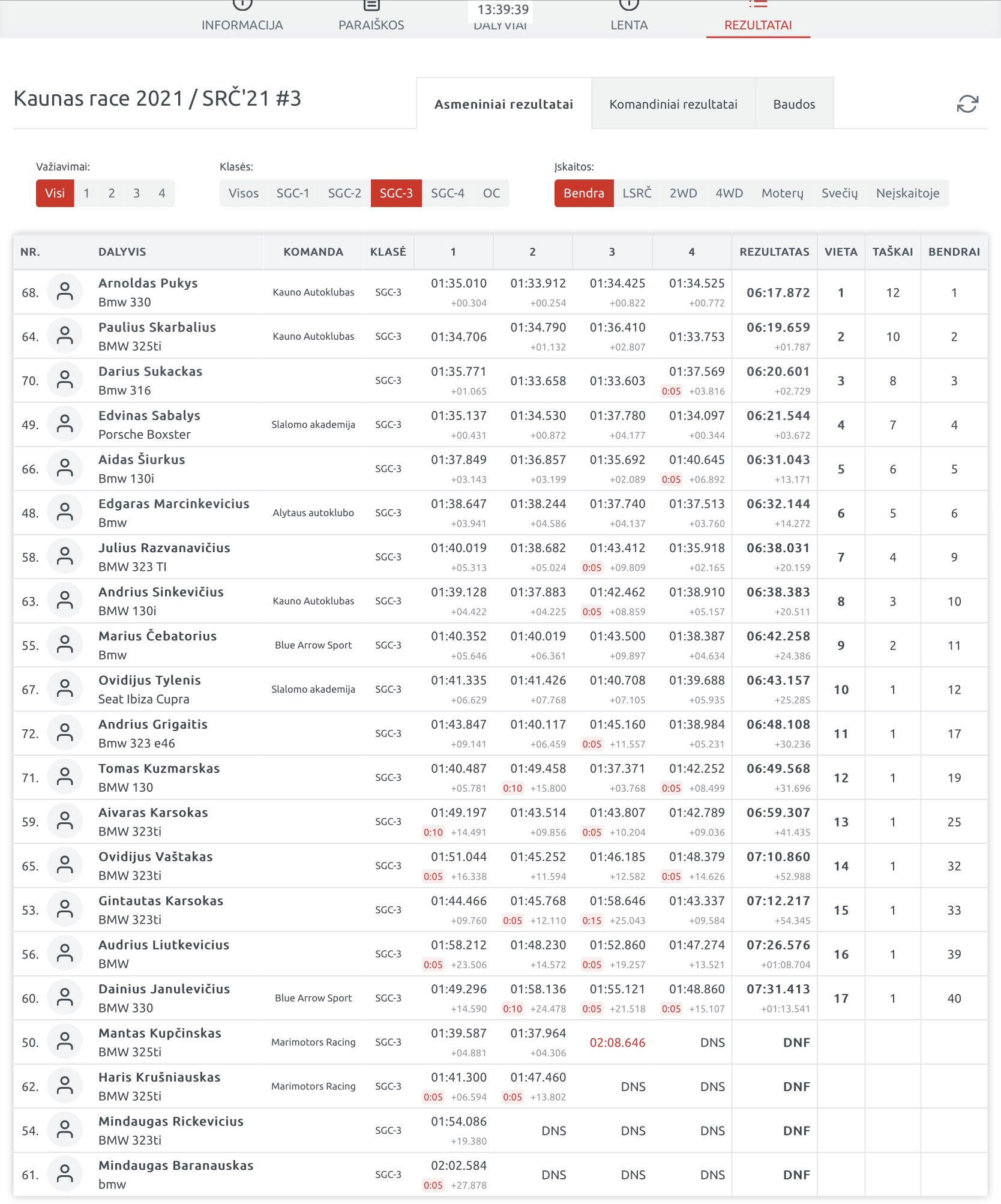Image resolution: width=1001 pixels, height=1204 pixels.
Task: Click Mindaugas Rickevicius avatar icon
Action: coord(65,1131)
